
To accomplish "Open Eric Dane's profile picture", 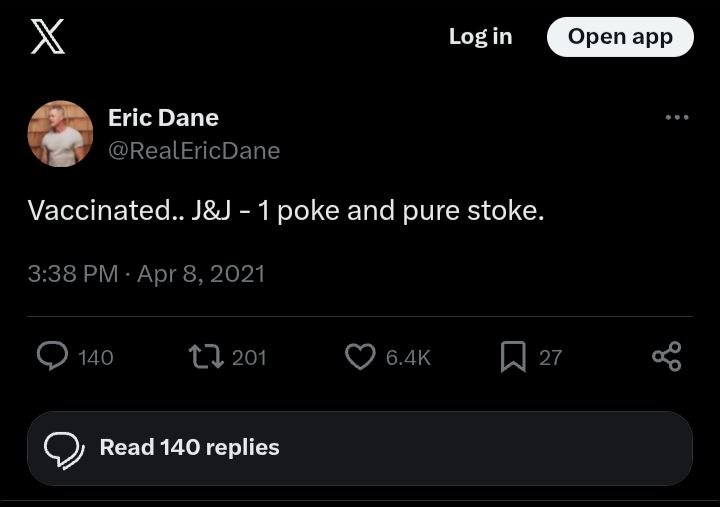I will (x=61, y=133).
